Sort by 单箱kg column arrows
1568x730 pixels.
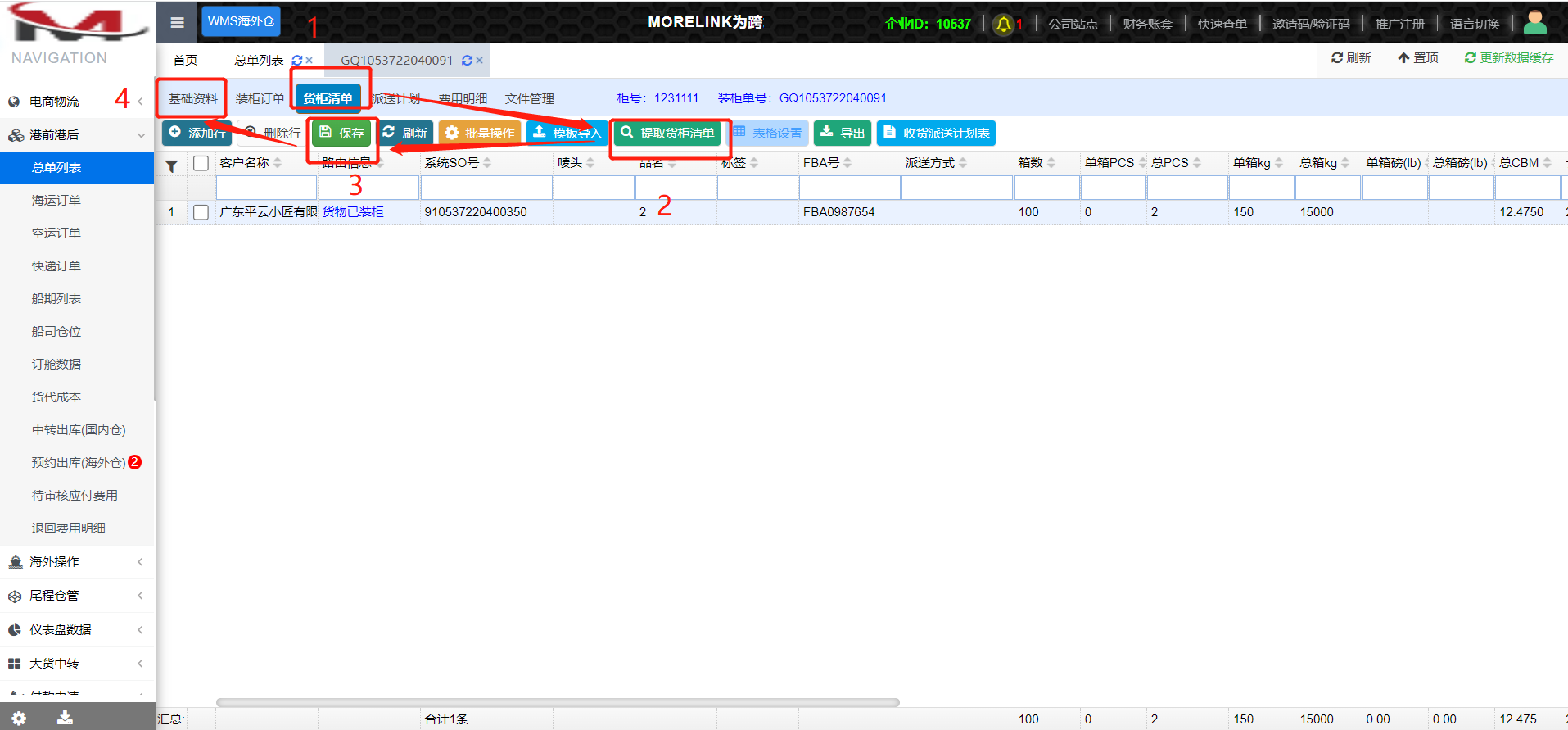point(1279,163)
